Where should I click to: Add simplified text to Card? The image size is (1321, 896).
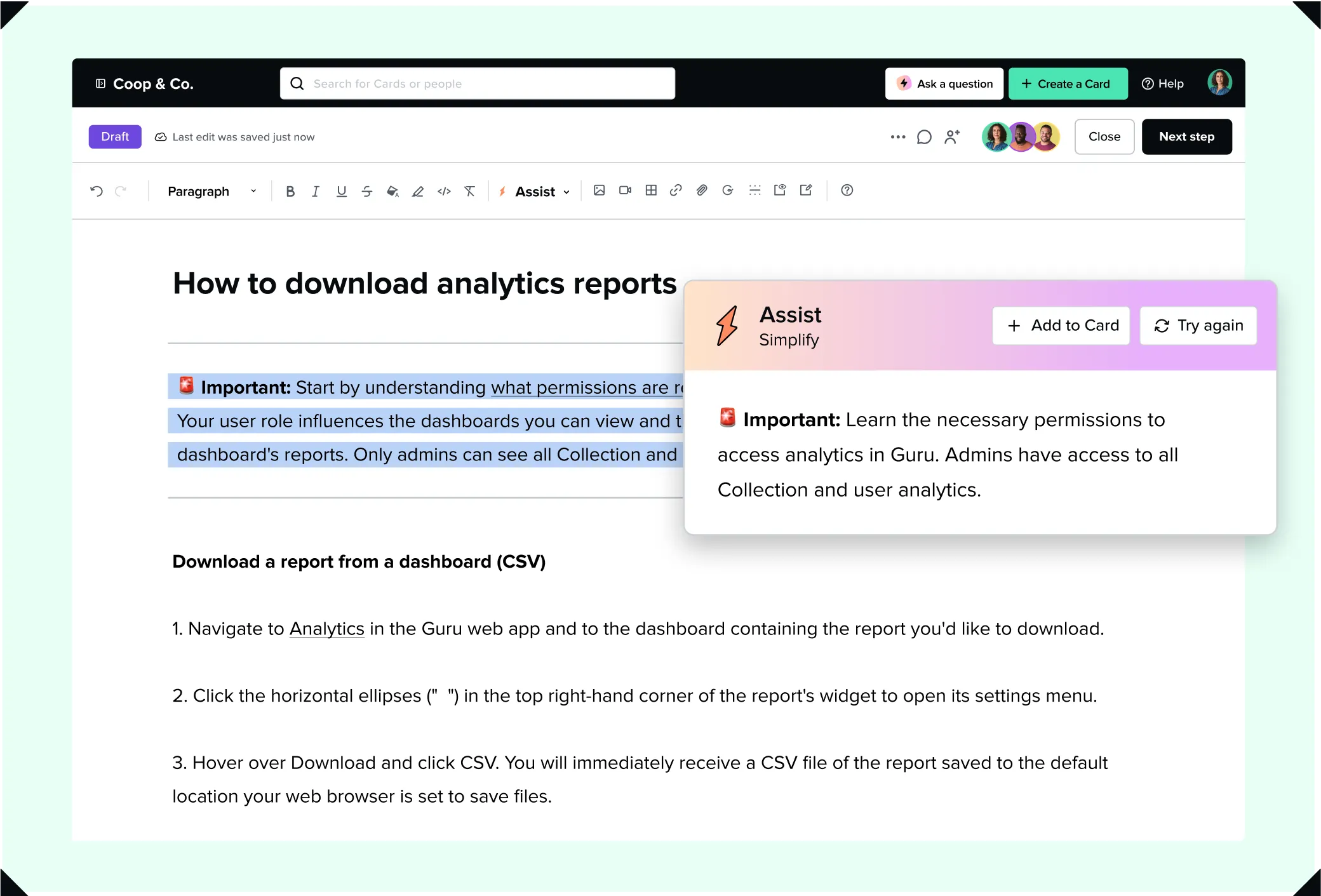(x=1061, y=325)
